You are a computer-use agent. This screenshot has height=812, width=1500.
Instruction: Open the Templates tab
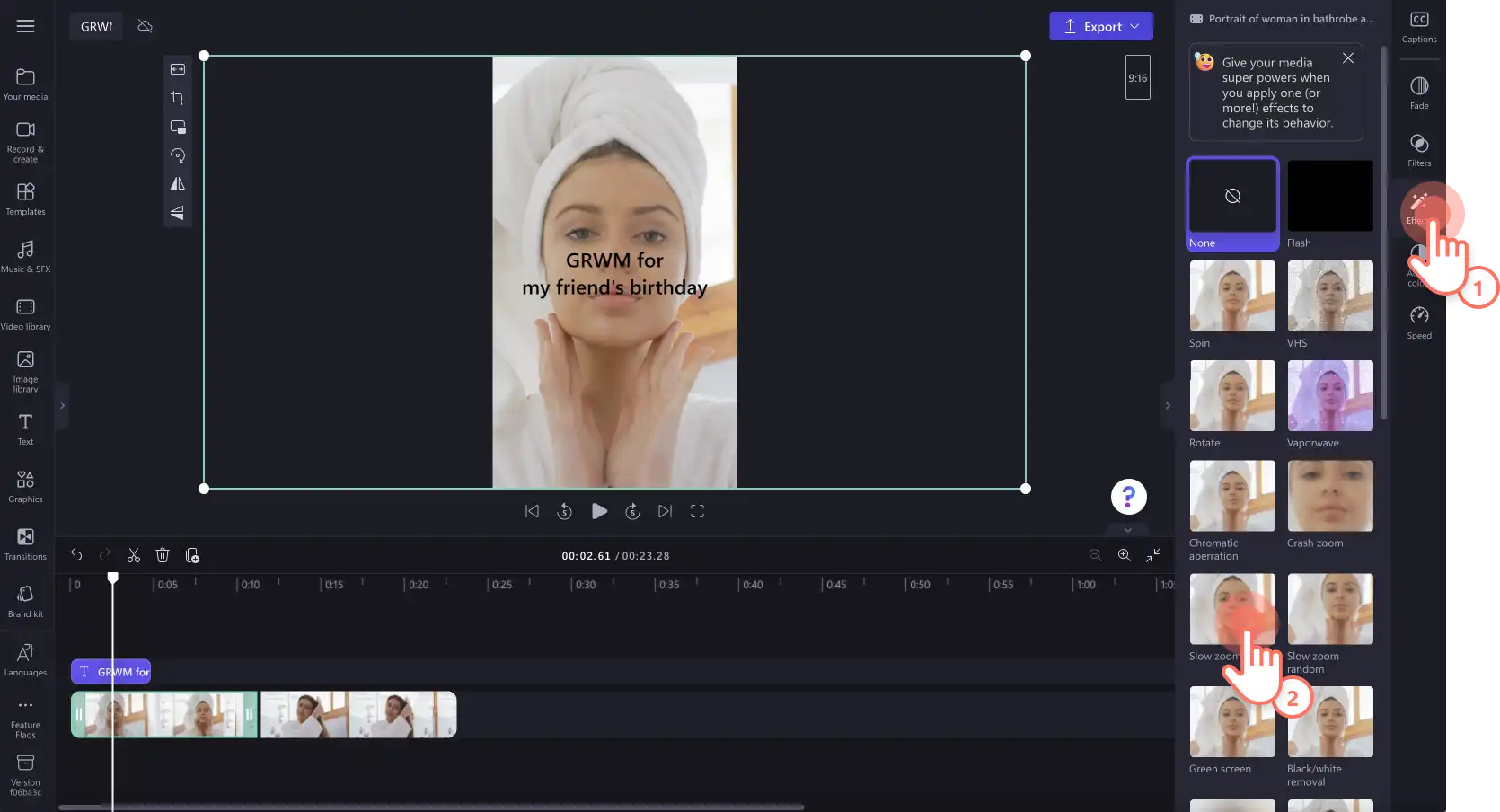point(26,199)
